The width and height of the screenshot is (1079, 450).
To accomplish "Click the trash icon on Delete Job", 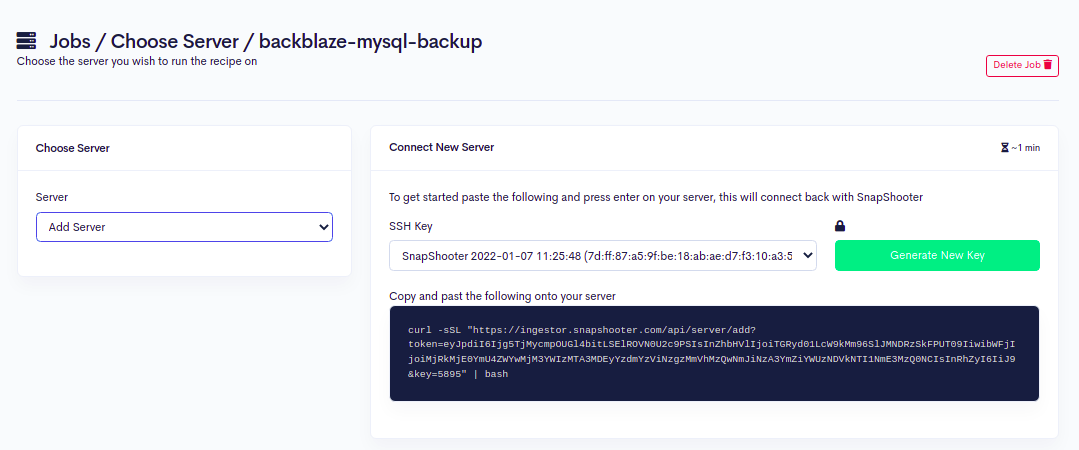I will point(1048,64).
